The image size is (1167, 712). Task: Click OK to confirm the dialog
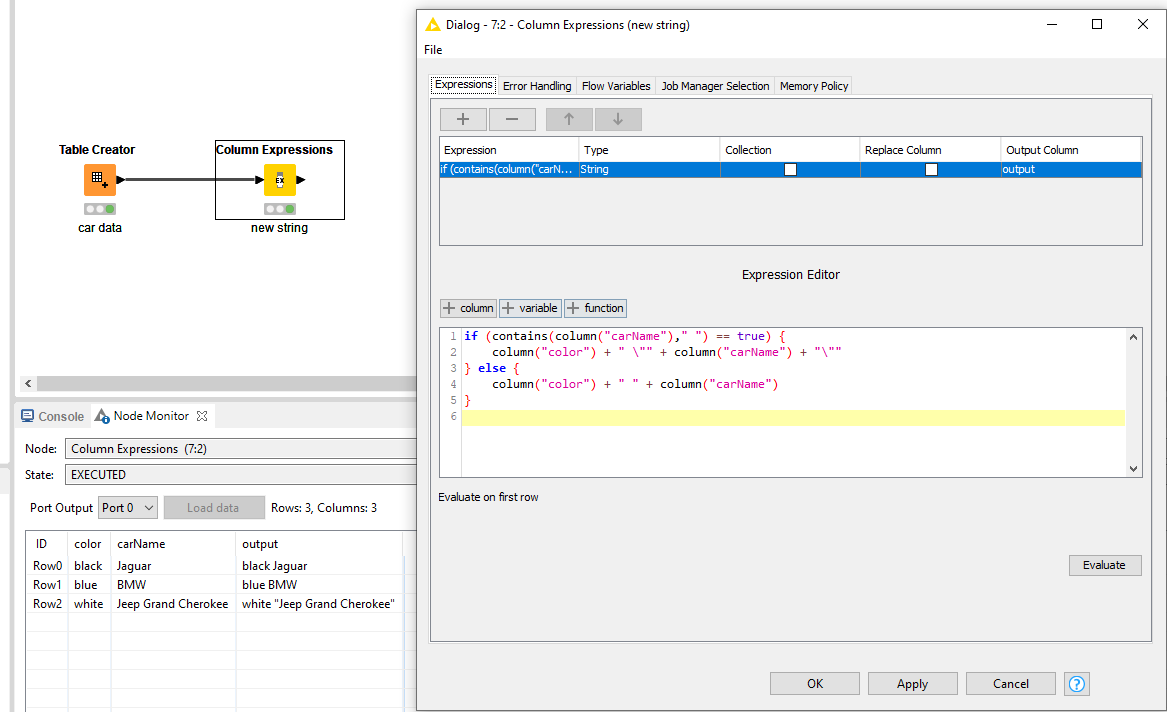[815, 684]
